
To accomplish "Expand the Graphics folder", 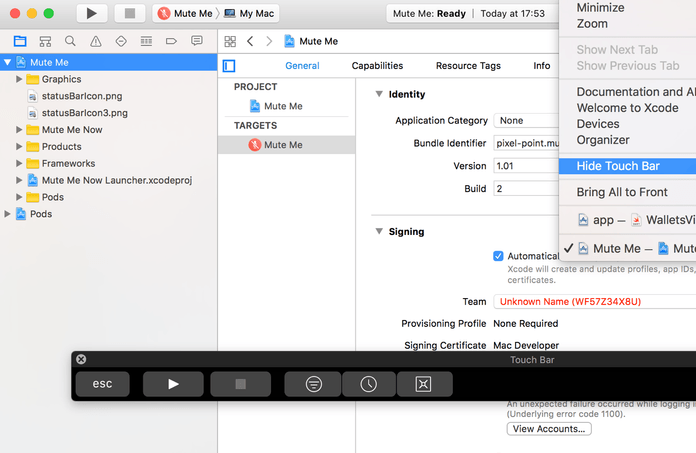I will tap(19, 79).
